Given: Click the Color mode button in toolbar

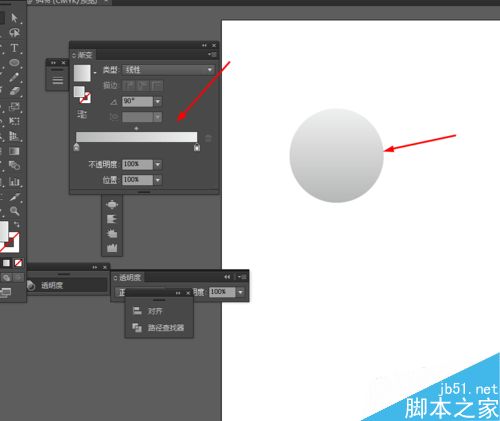Looking at the screenshot, I should pyautogui.click(x=6, y=263).
